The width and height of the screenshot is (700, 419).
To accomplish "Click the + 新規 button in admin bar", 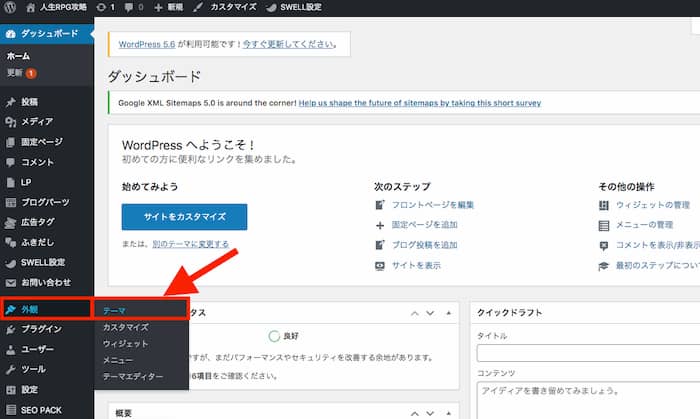I will (168, 7).
